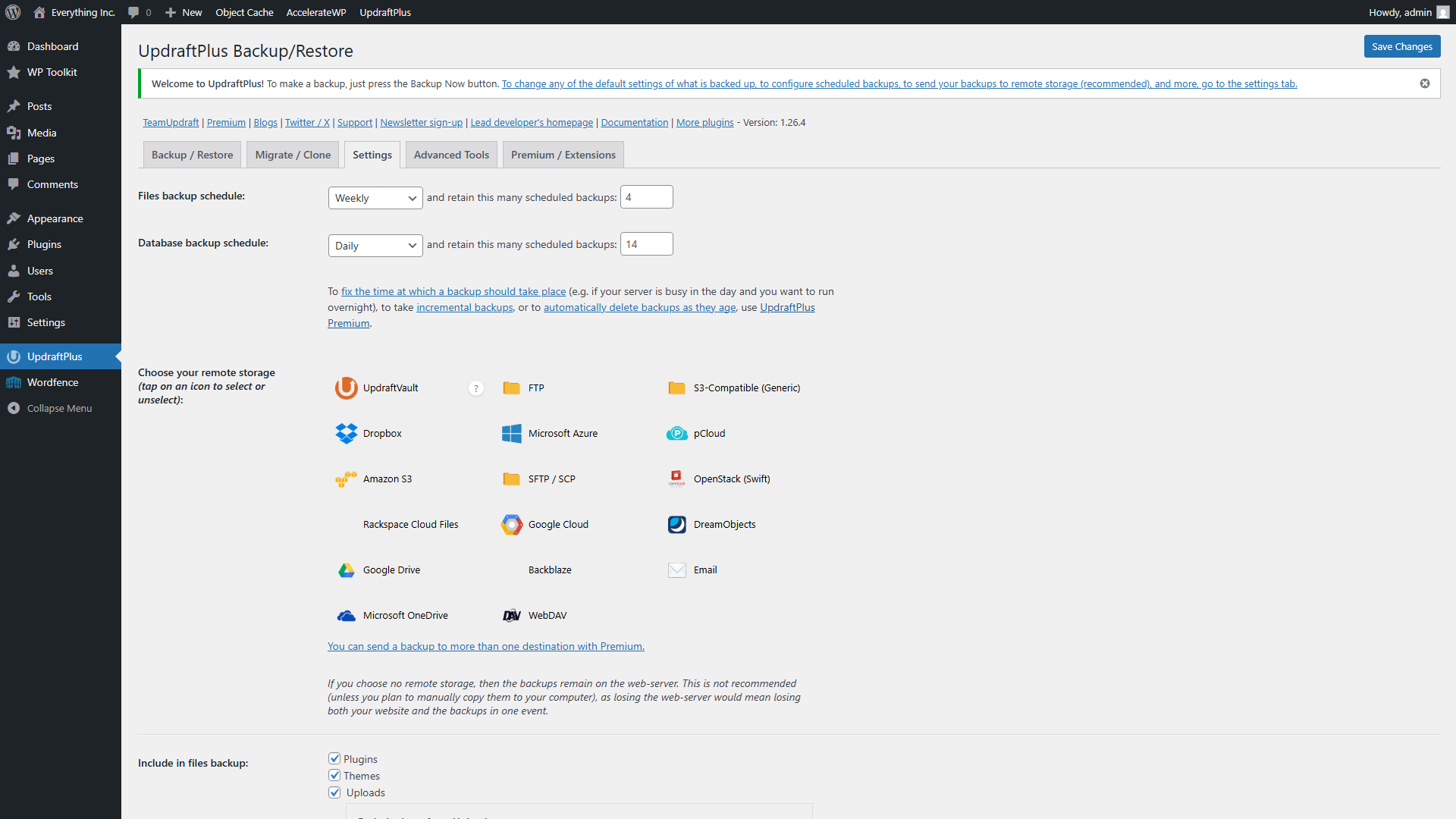Click the files retain backups number field
This screenshot has height=819, width=1456.
pos(647,196)
